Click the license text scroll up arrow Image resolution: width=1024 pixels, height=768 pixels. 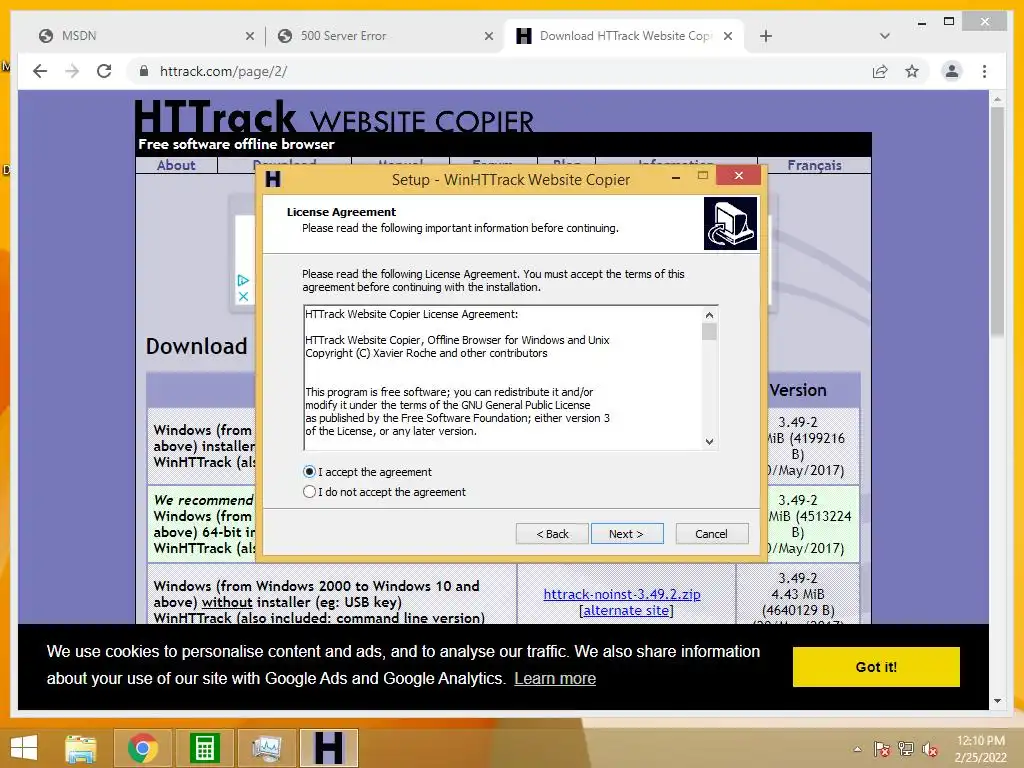click(709, 315)
